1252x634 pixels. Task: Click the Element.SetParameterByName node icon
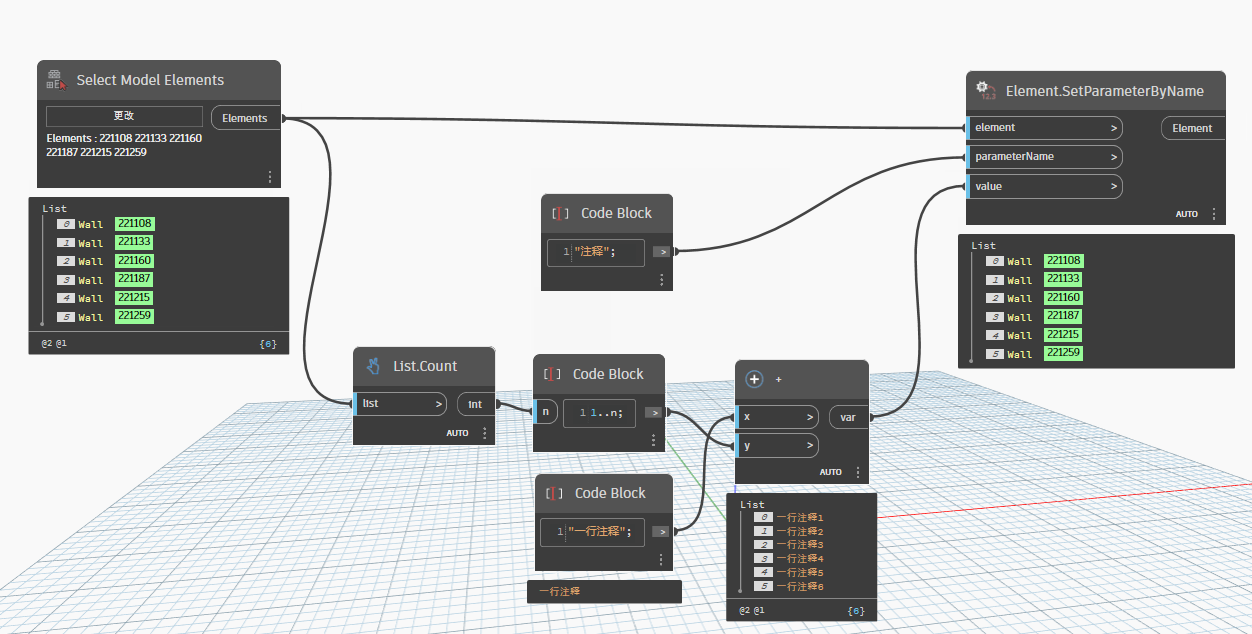coord(987,91)
